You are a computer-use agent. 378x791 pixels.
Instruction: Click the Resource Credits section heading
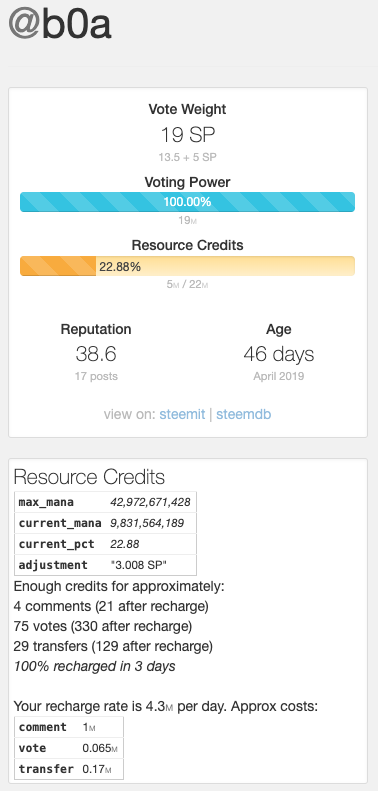(x=89, y=477)
